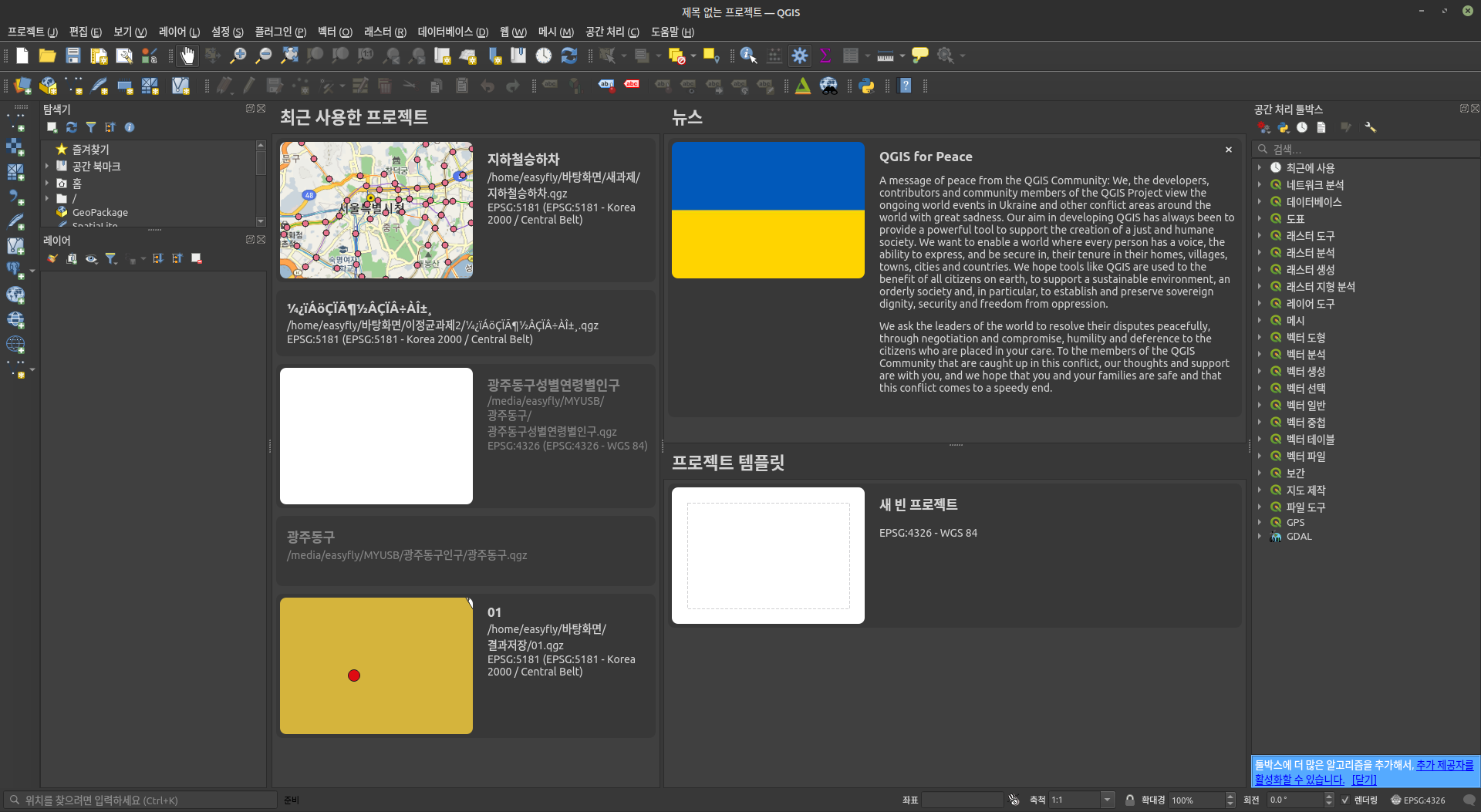Select the Zoom In magnifier tool
This screenshot has width=1481, height=812.
[x=238, y=56]
